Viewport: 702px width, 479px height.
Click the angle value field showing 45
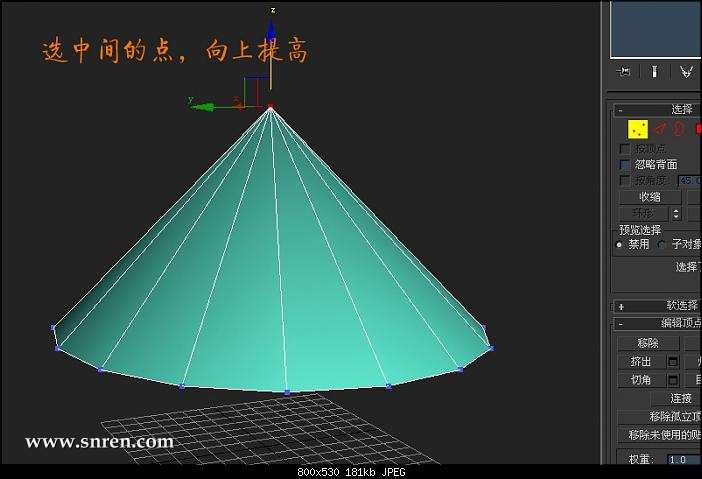pyautogui.click(x=689, y=180)
